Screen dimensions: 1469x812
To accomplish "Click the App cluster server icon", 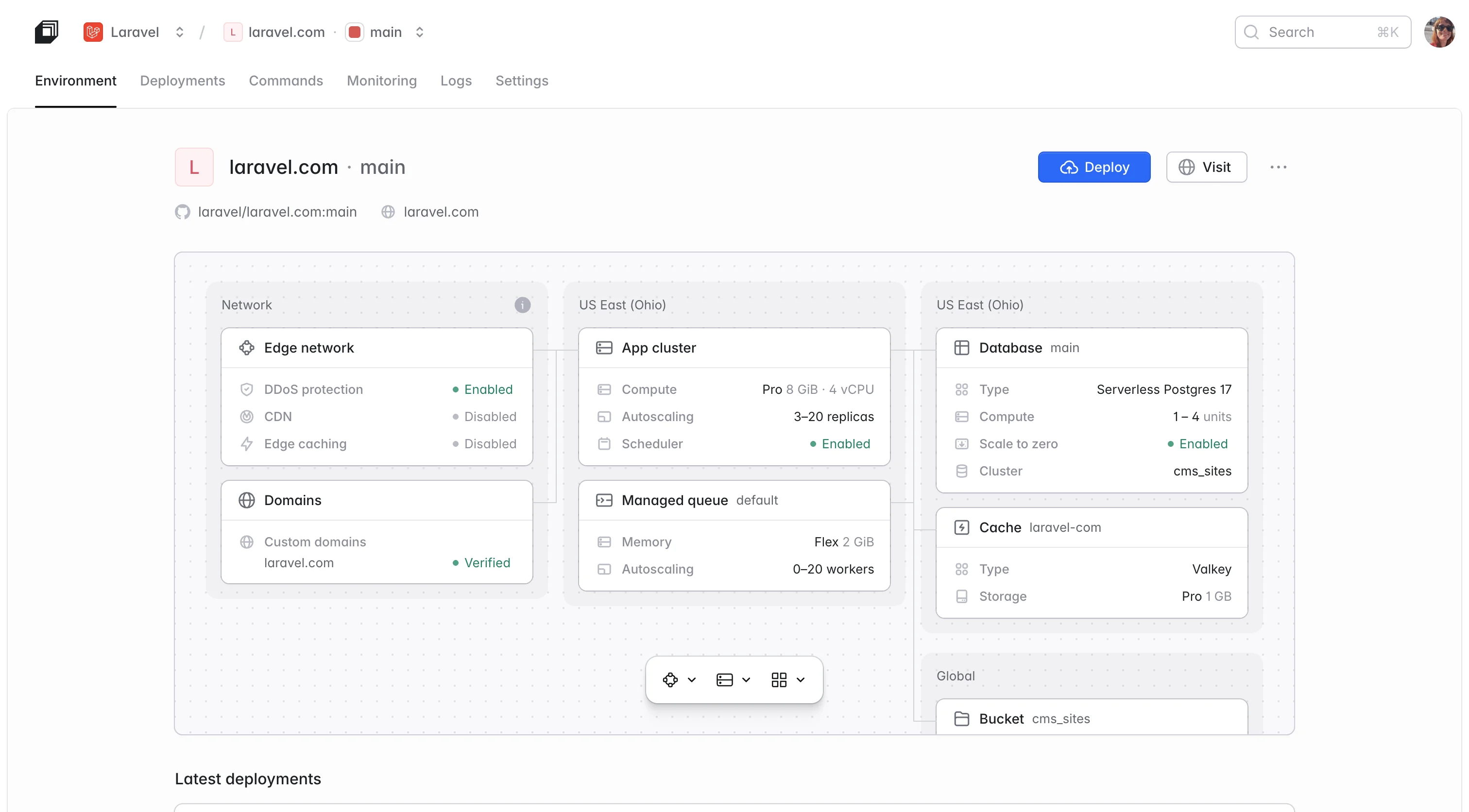I will (604, 348).
